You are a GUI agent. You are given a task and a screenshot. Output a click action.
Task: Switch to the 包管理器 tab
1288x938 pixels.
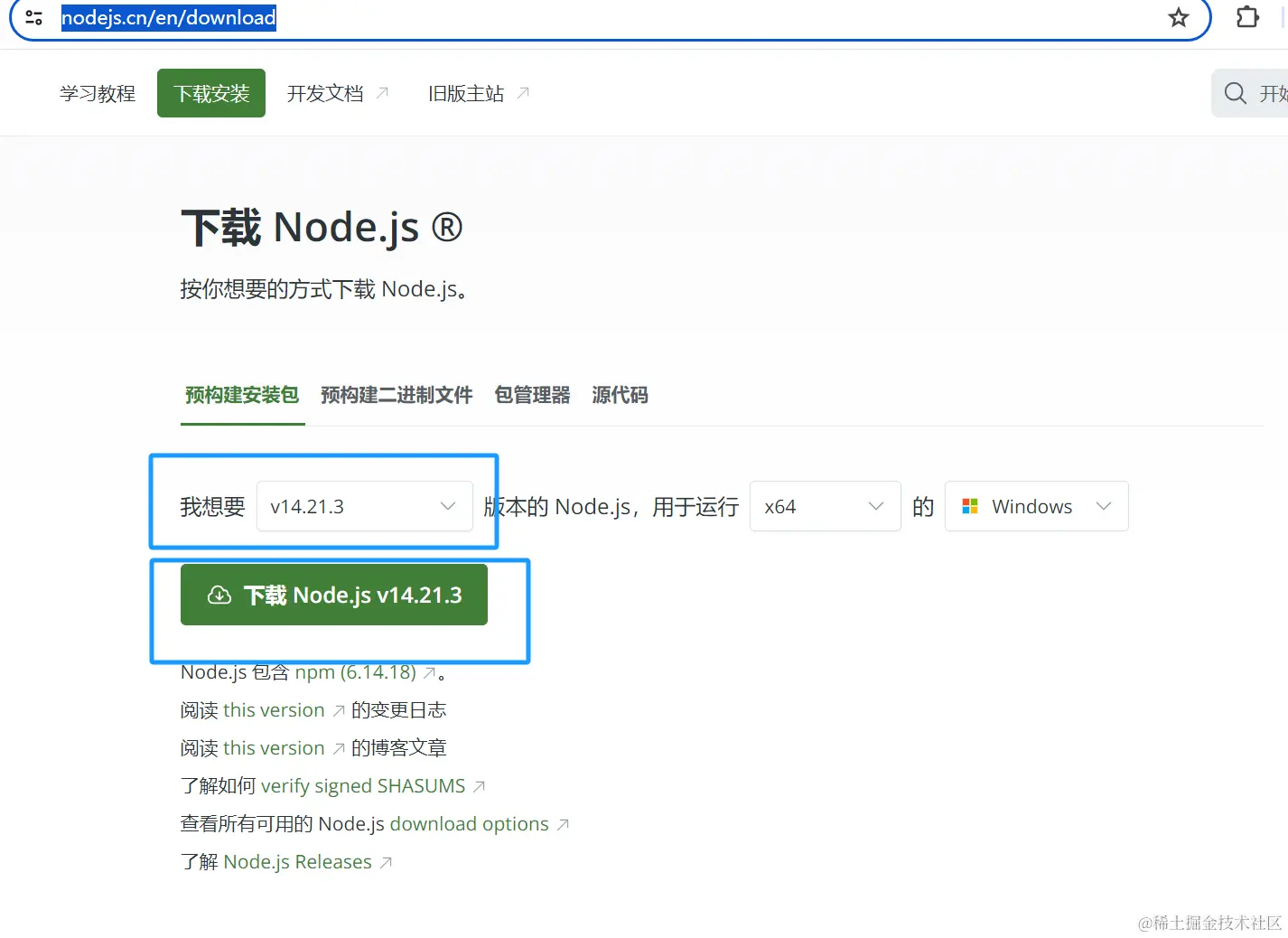(532, 395)
